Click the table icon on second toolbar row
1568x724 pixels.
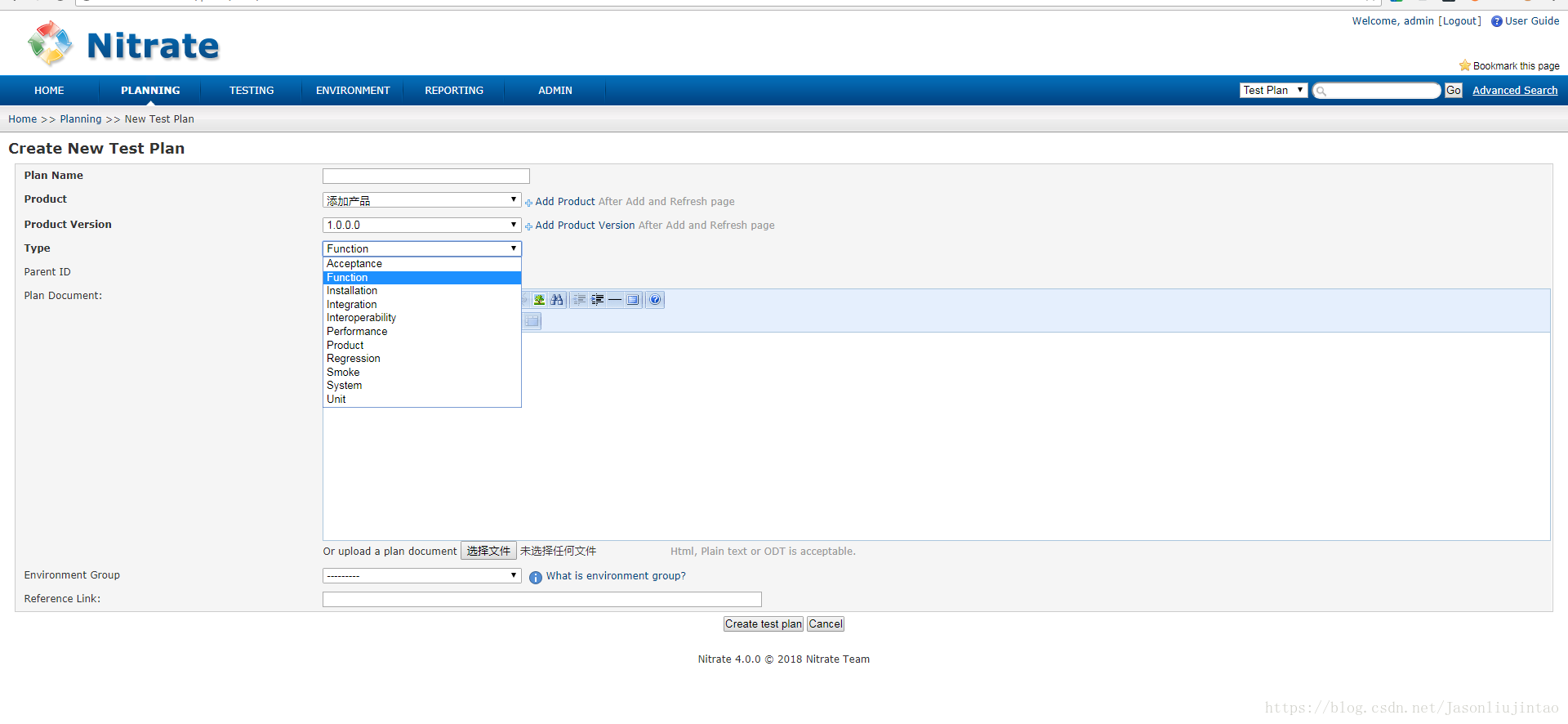click(x=532, y=321)
